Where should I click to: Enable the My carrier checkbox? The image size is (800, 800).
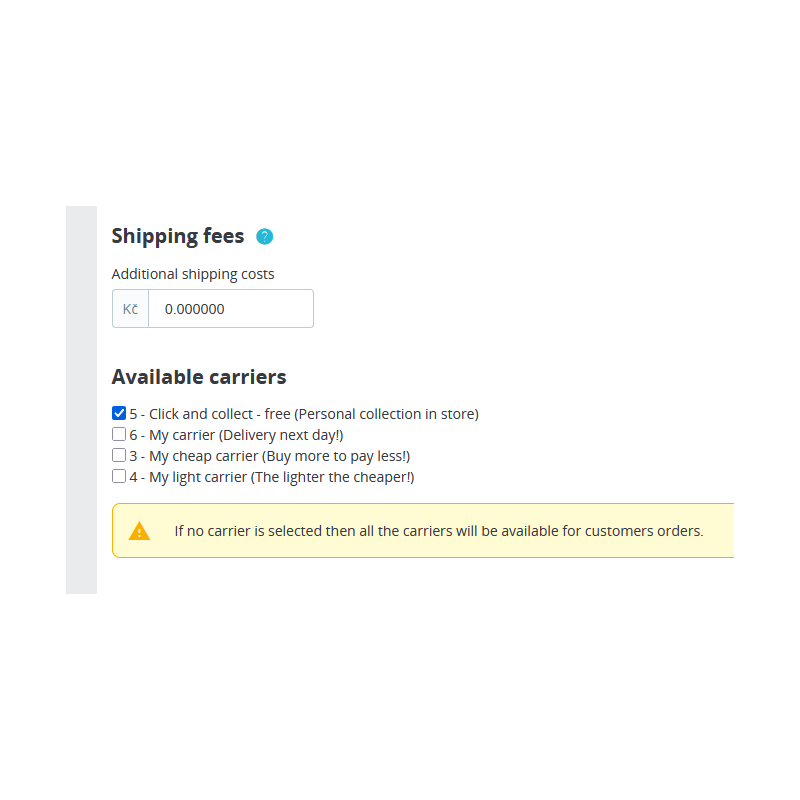point(119,434)
